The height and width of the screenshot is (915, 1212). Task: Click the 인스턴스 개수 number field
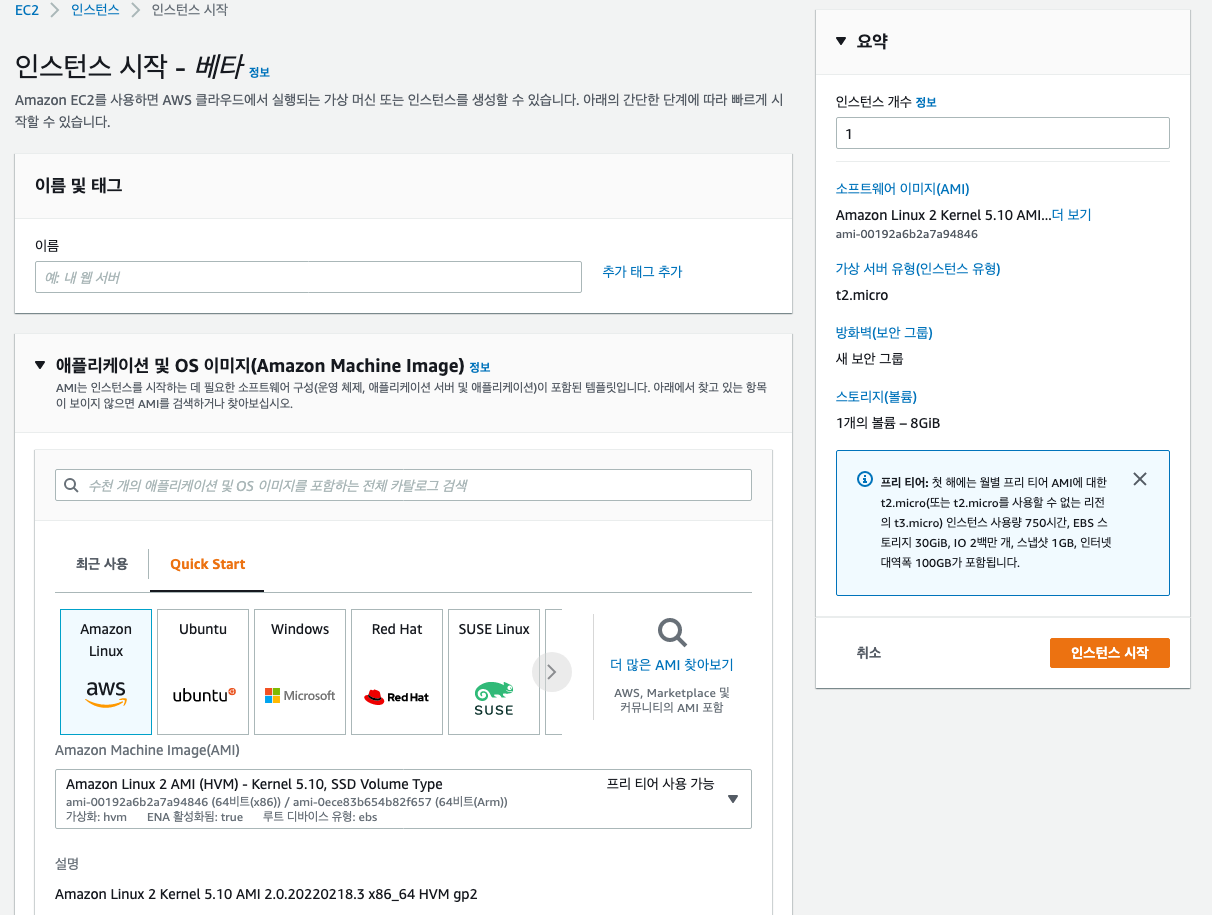click(x=1003, y=133)
